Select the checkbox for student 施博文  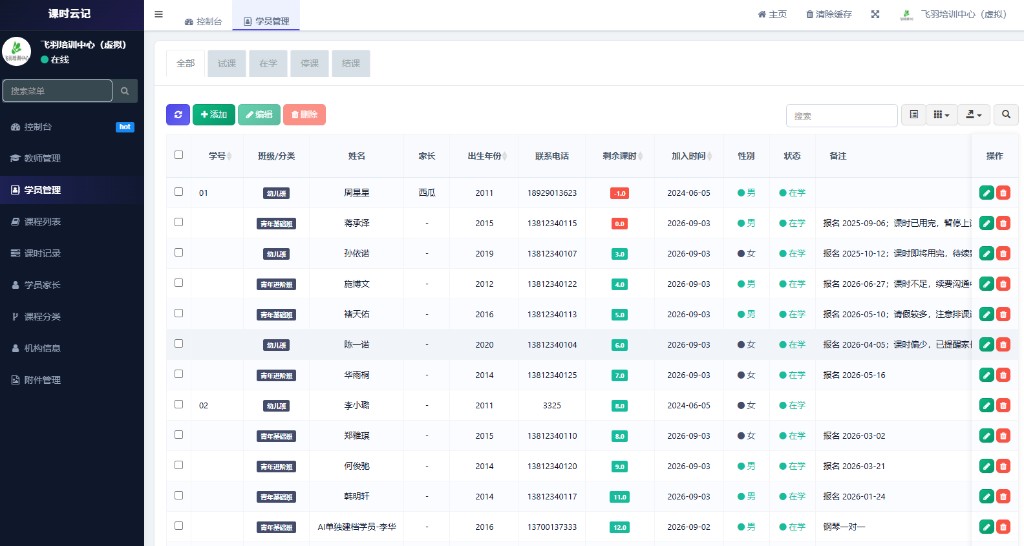179,283
